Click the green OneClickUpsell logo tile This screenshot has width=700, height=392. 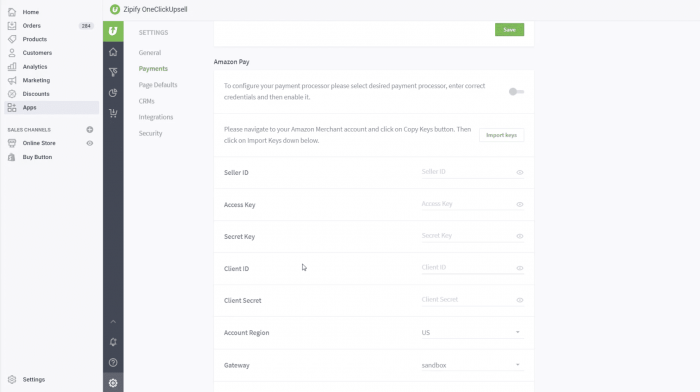(113, 31)
